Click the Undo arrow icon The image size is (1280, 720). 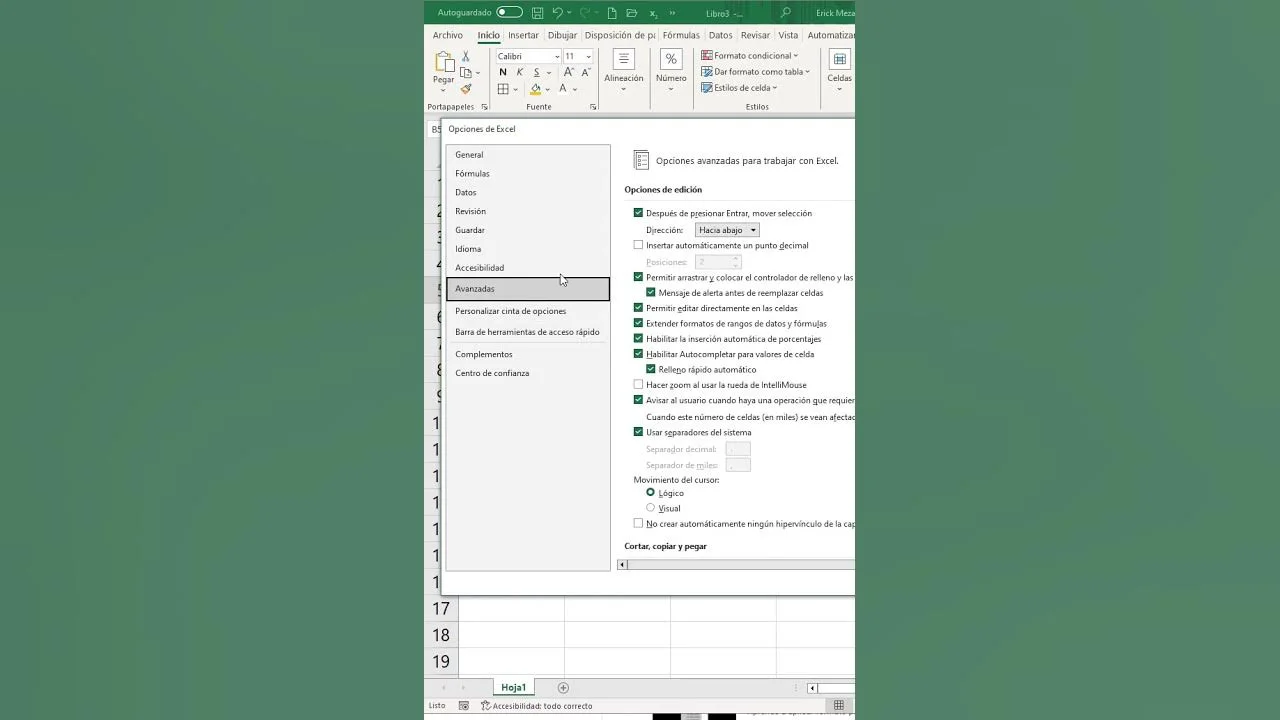click(558, 13)
